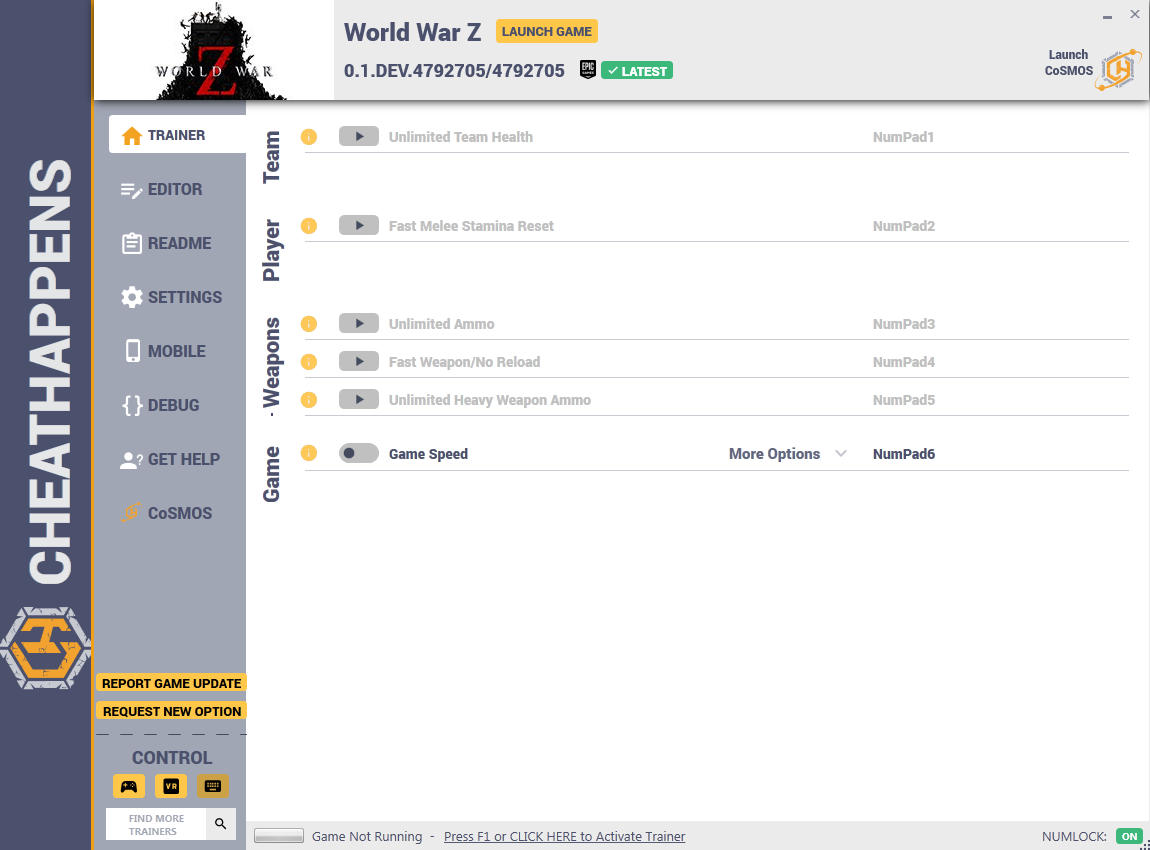The image size is (1150, 850).
Task: Click the Numlock ON indicator
Action: [x=1129, y=837]
